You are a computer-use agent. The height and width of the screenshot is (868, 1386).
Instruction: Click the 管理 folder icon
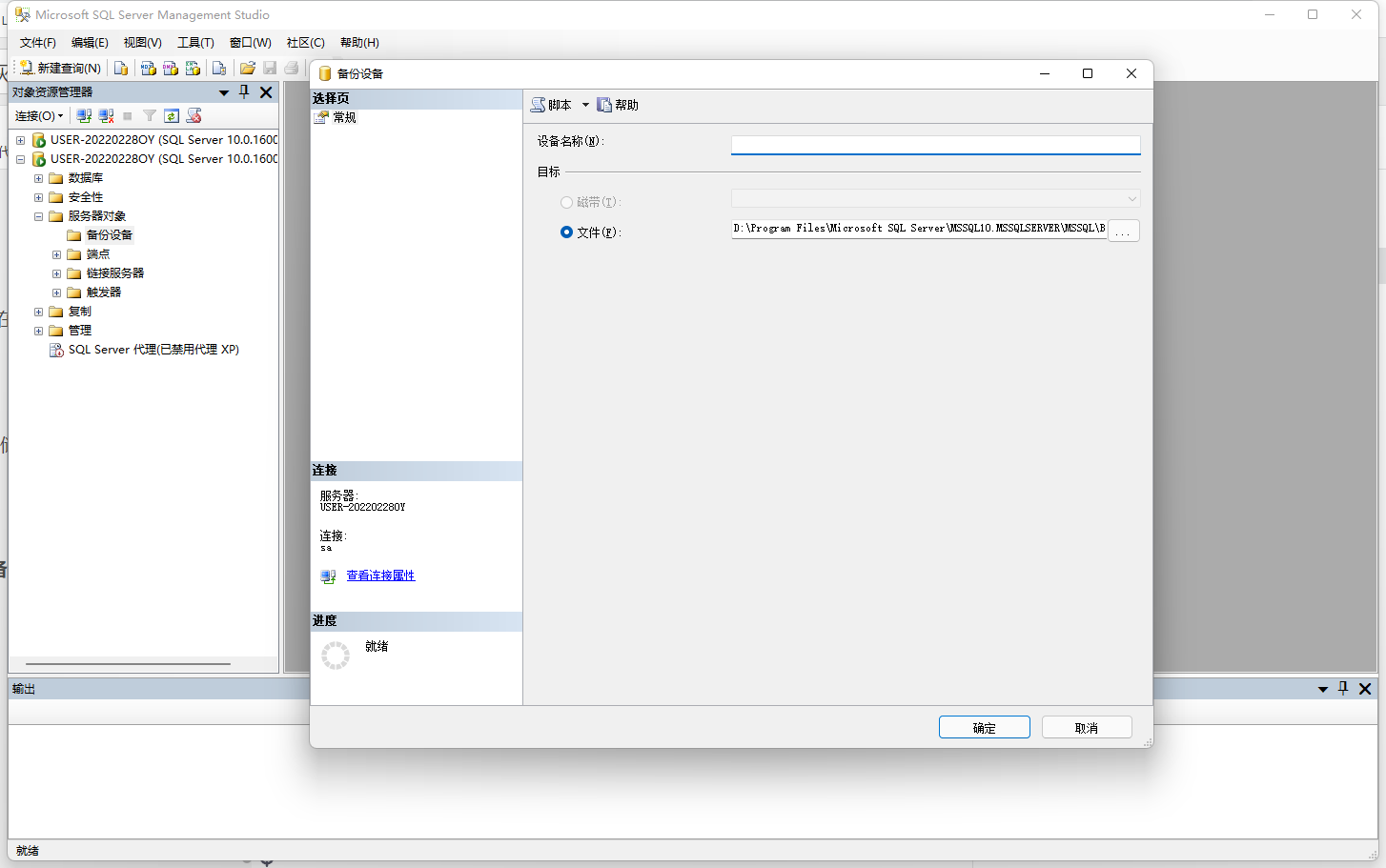(56, 331)
